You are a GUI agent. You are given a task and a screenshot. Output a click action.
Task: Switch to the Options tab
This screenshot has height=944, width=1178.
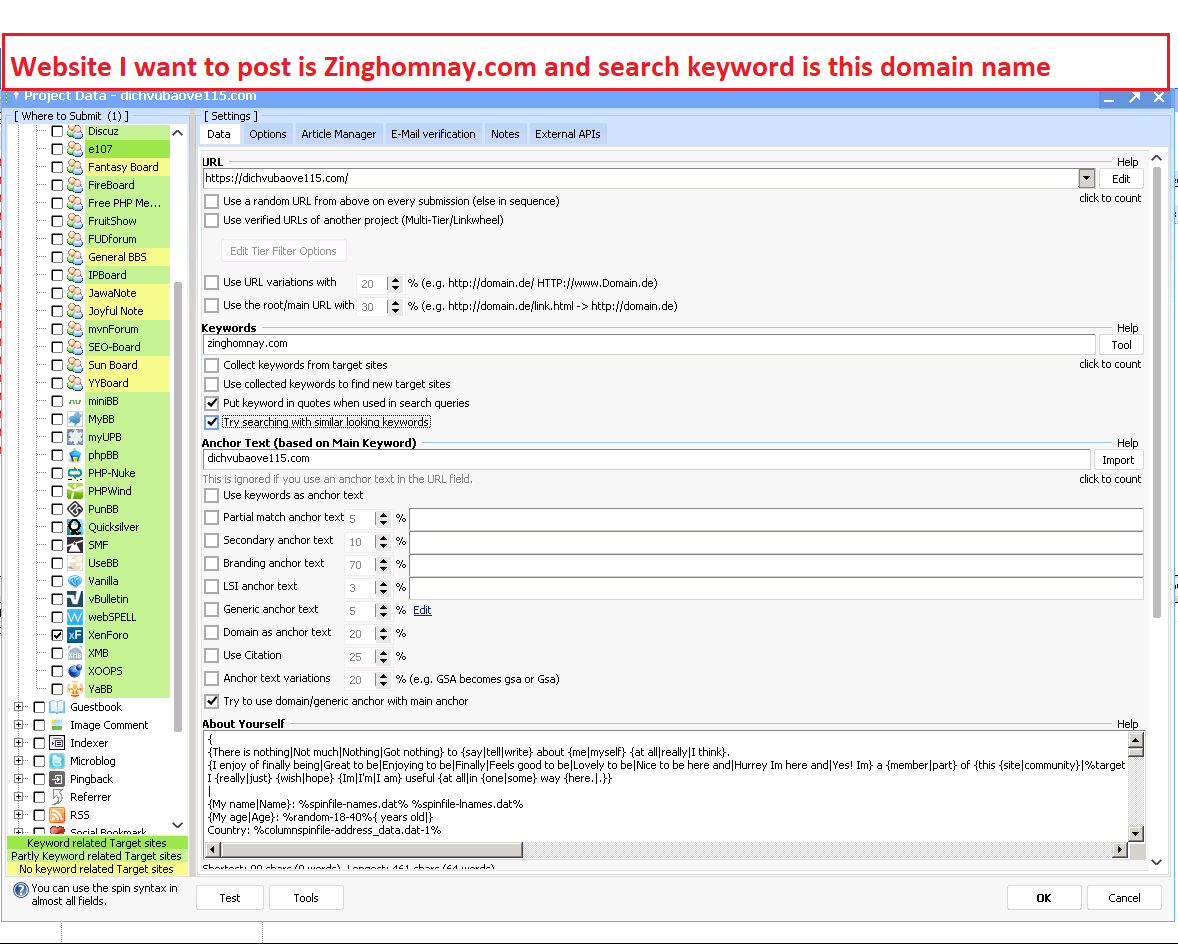267,134
